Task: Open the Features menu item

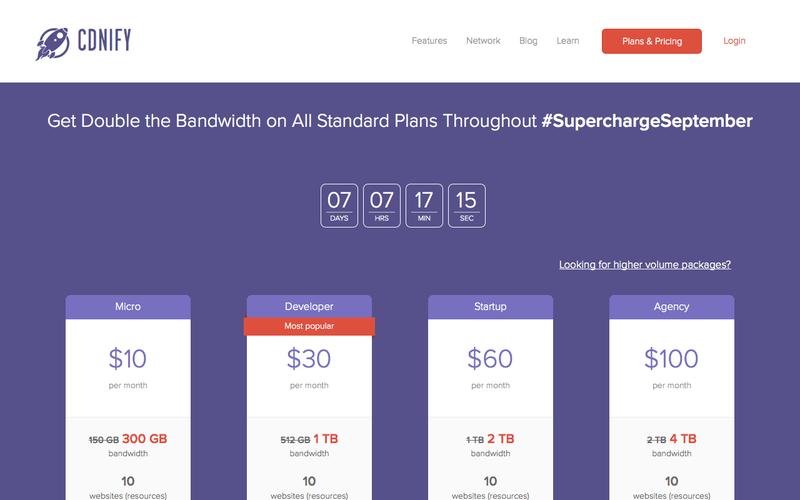Action: [x=429, y=41]
